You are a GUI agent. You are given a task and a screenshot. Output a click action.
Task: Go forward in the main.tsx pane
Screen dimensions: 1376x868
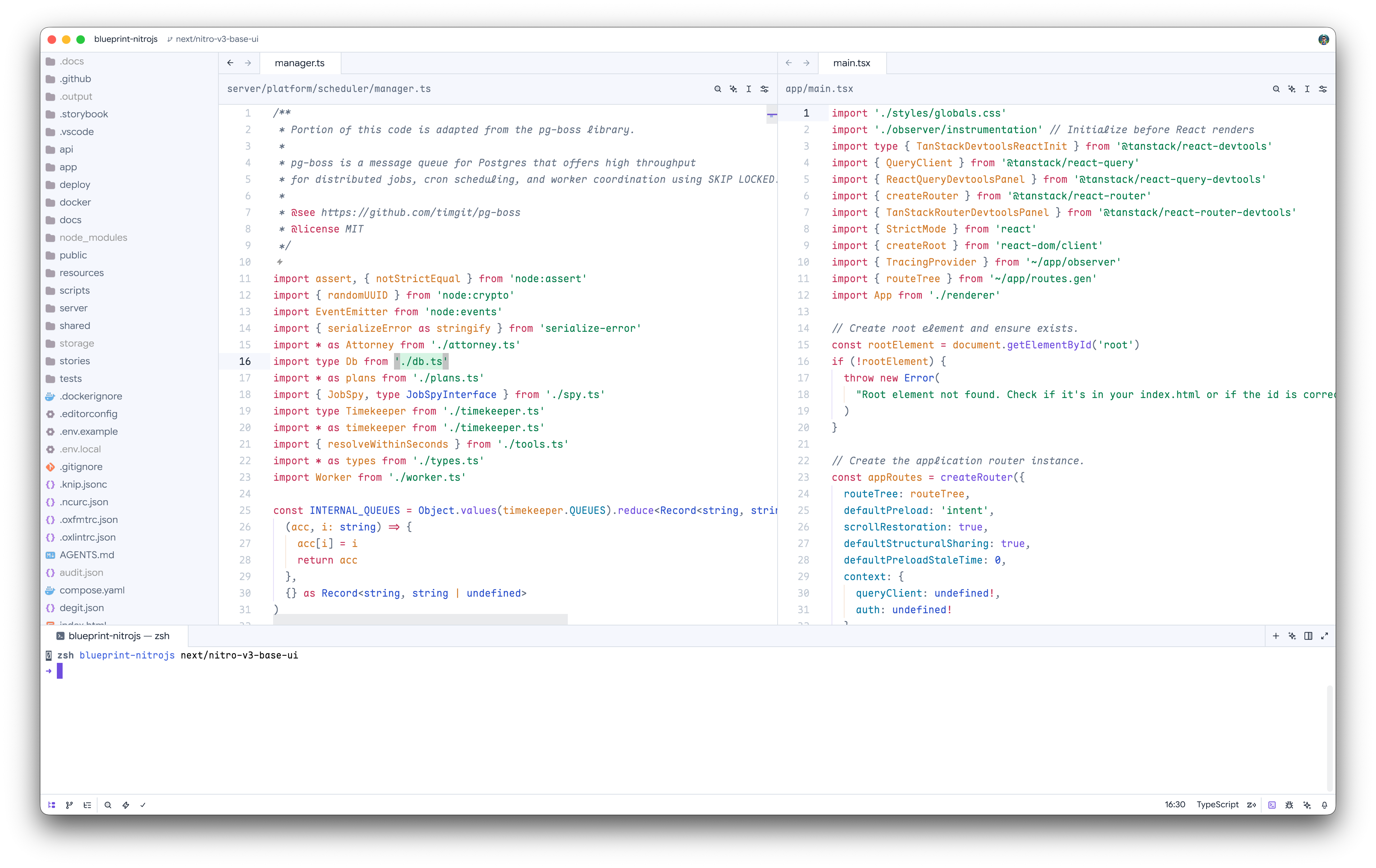click(x=806, y=63)
